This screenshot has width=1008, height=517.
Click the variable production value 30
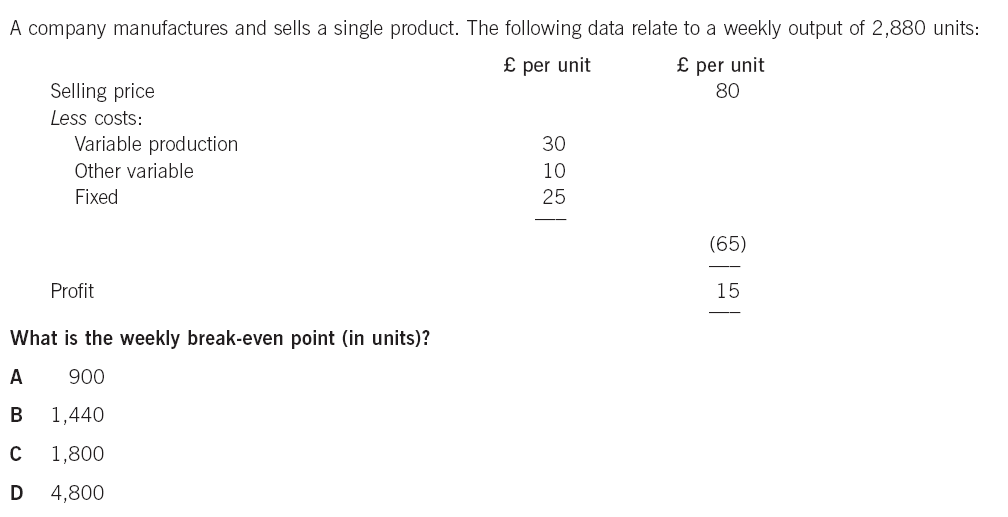554,144
